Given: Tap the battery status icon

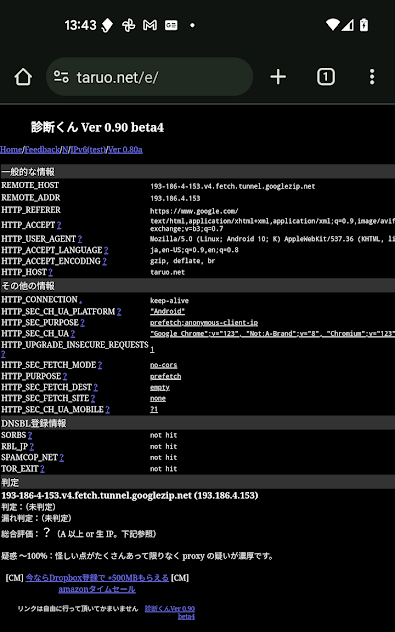Looking at the screenshot, I should pyautogui.click(x=364, y=25).
